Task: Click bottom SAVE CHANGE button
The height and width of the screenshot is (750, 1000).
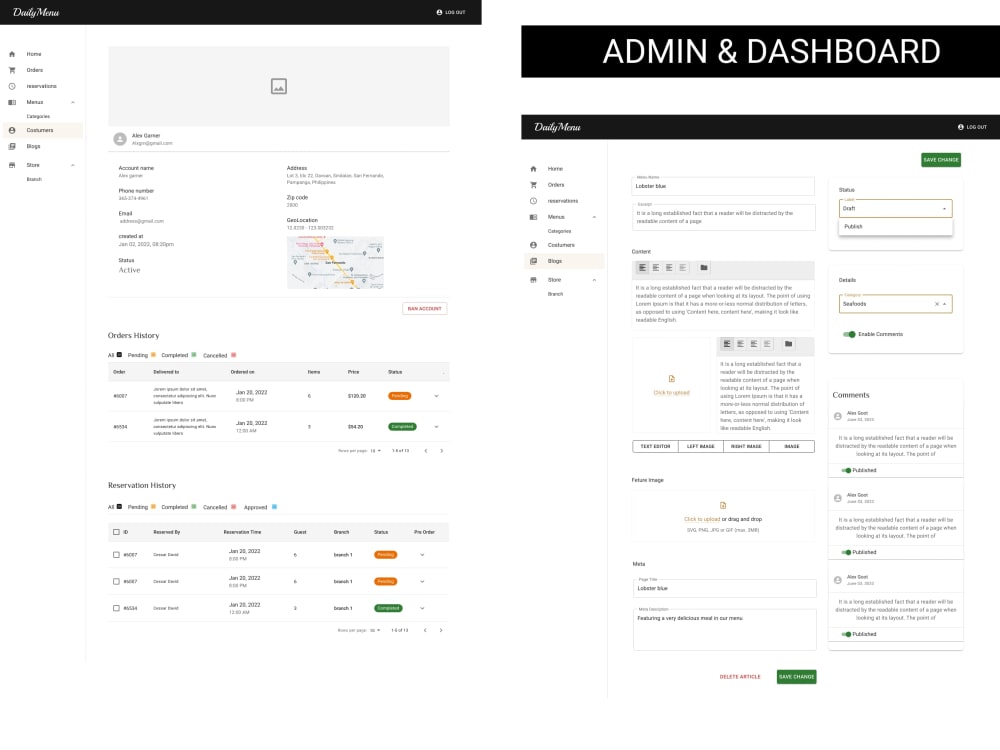Action: point(797,677)
